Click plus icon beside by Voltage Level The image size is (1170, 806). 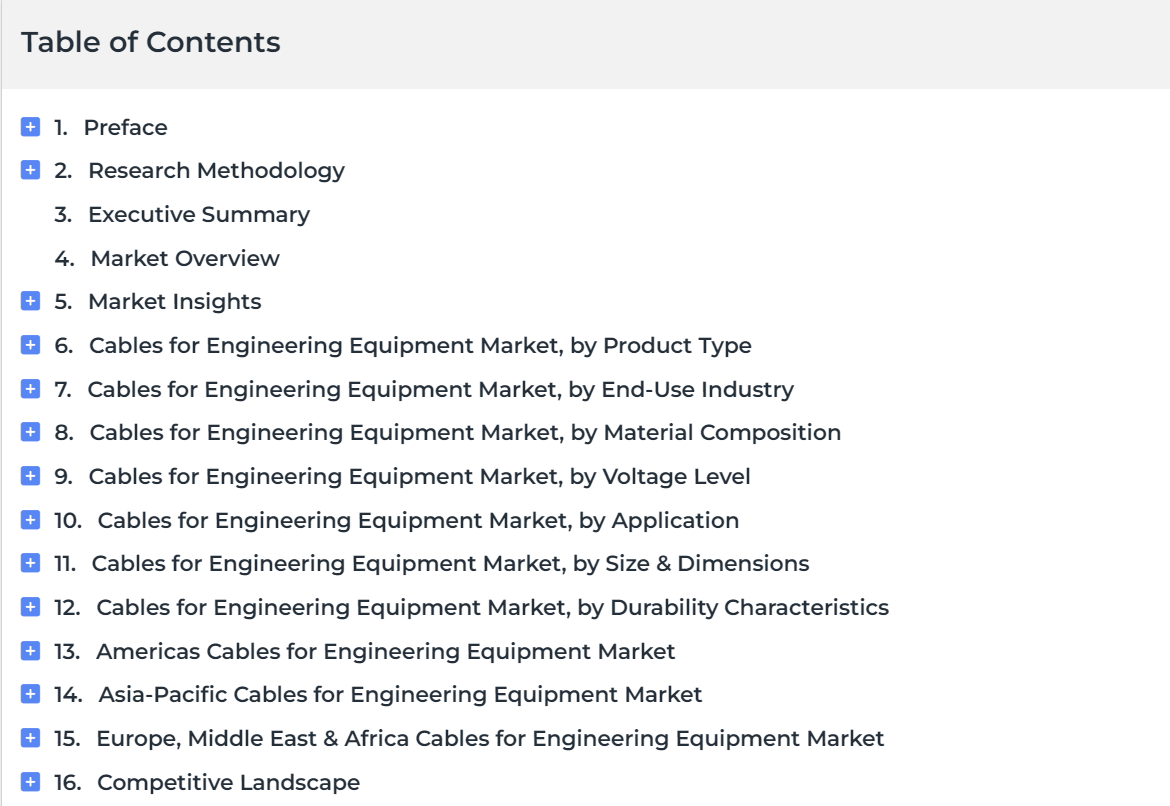31,476
